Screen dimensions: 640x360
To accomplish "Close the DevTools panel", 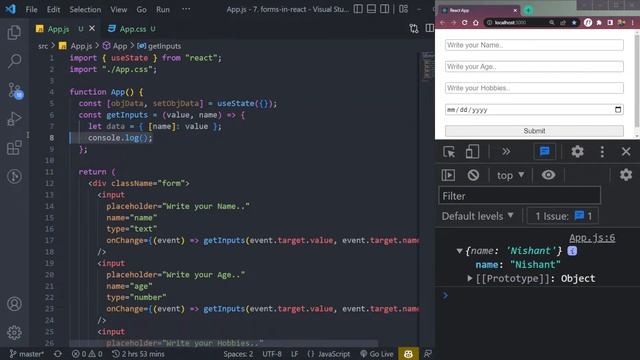I will (x=626, y=152).
